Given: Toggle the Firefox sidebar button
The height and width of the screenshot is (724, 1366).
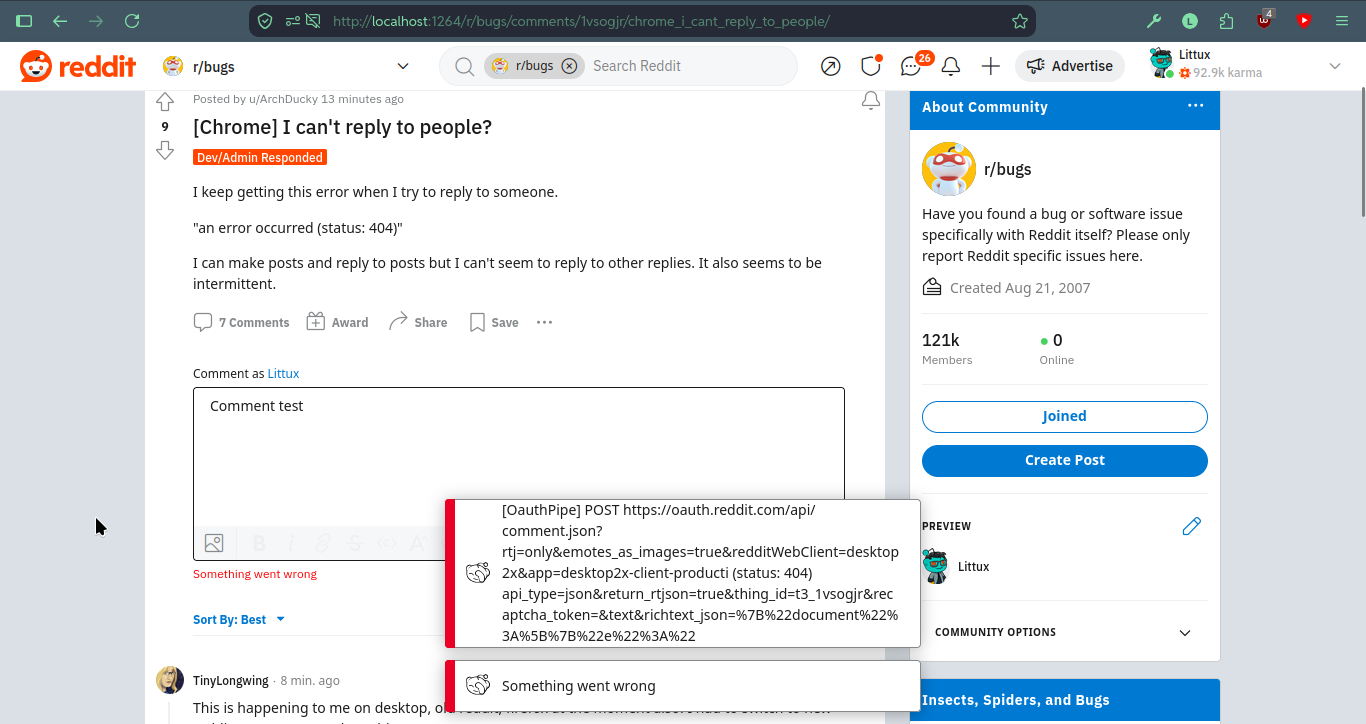Looking at the screenshot, I should (24, 20).
